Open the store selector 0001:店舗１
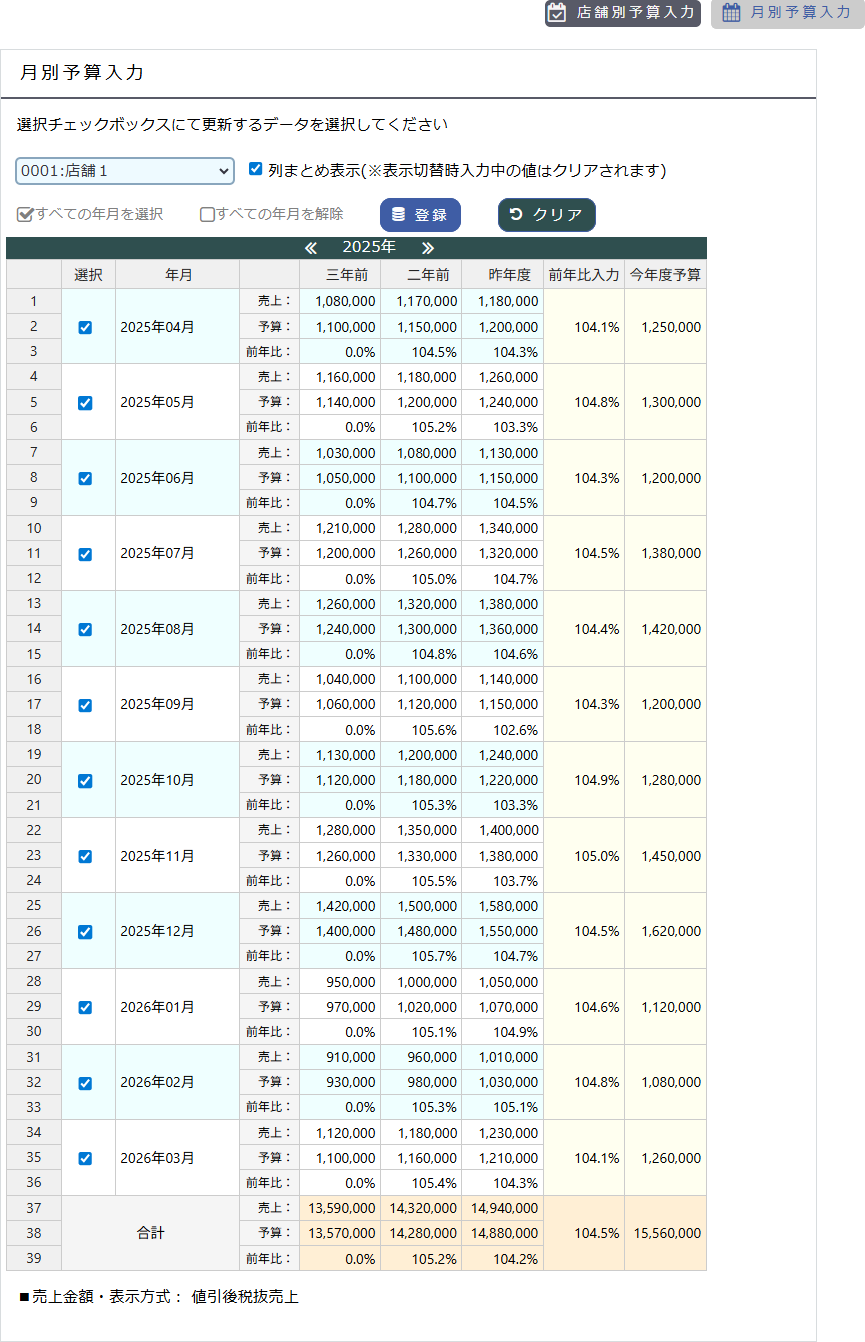 pos(125,171)
